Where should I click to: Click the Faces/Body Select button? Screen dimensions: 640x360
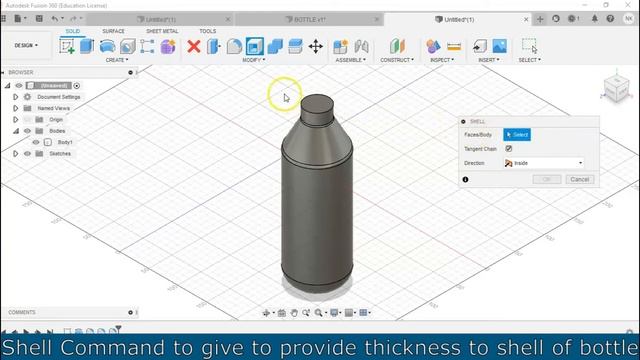(517, 135)
